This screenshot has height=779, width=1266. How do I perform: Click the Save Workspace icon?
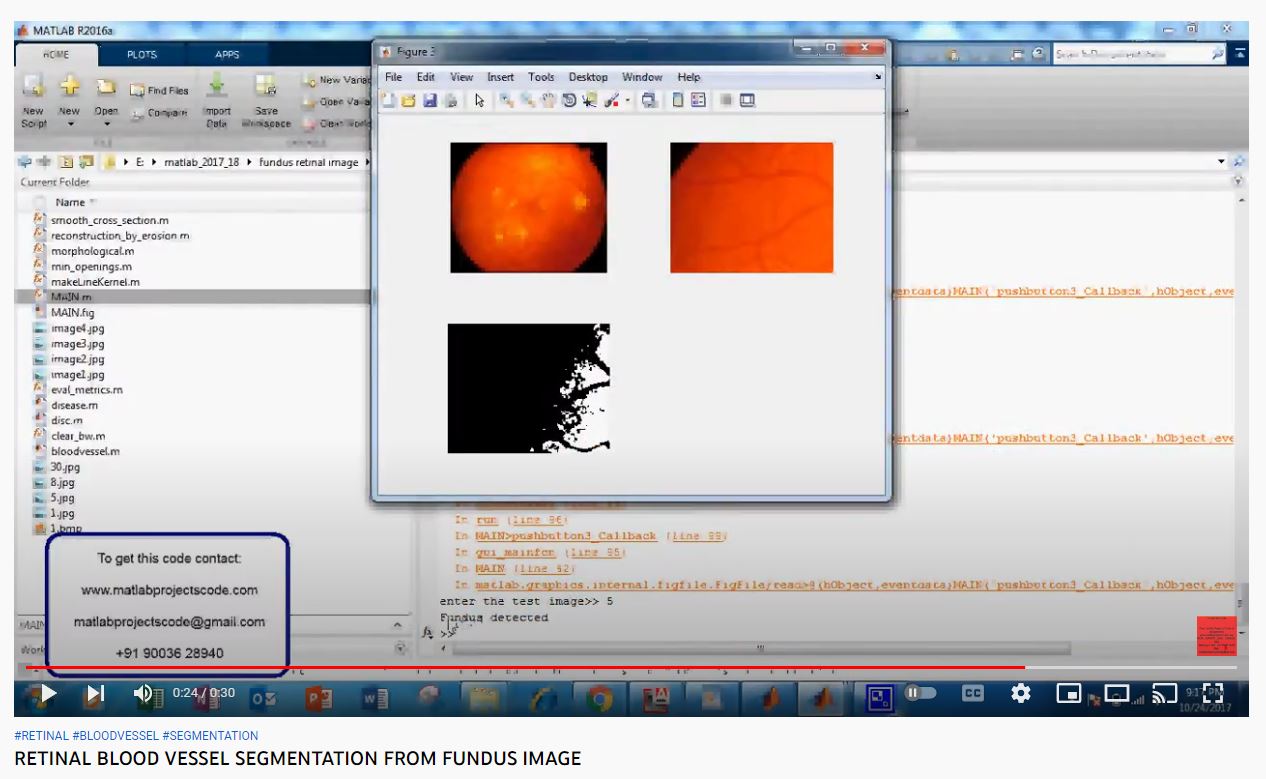point(265,86)
